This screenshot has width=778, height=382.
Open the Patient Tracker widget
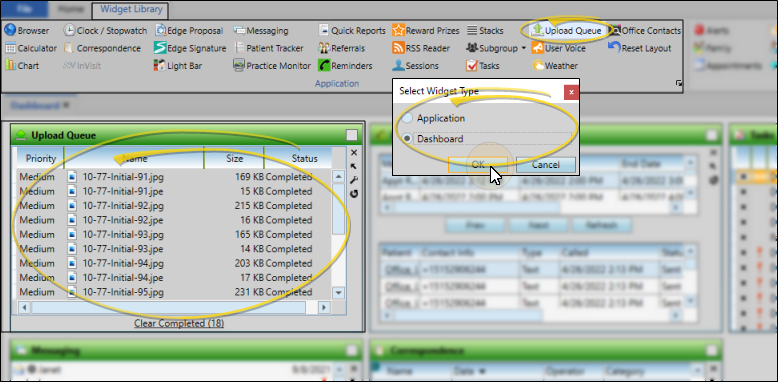coord(268,48)
